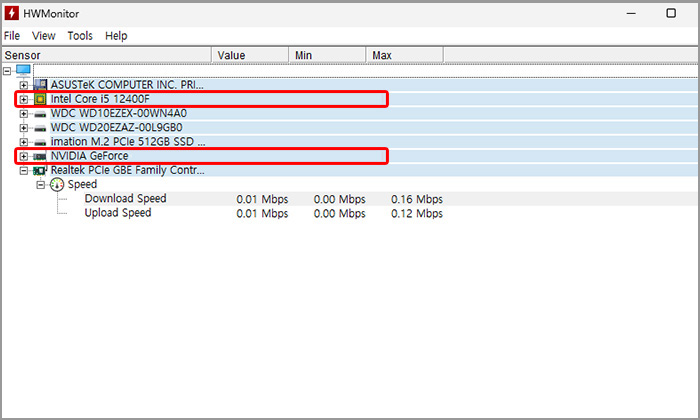Click the Speed gauge icon
The height and width of the screenshot is (420, 700).
coord(57,184)
